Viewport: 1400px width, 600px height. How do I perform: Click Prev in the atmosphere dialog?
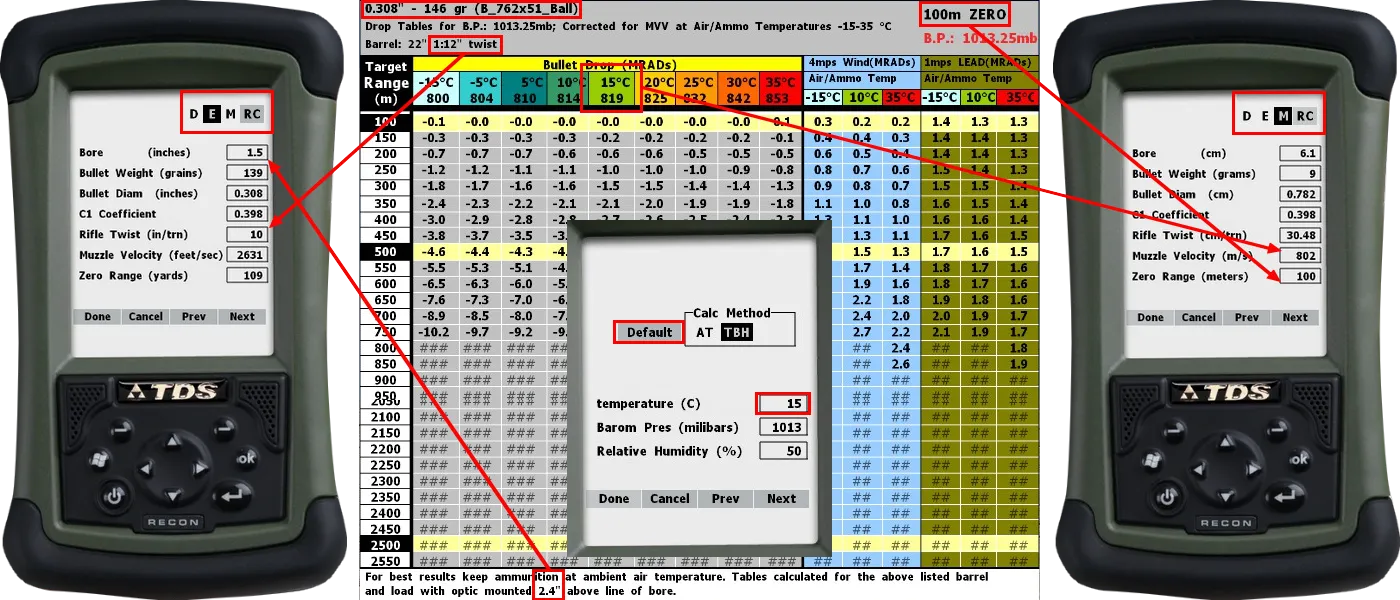coord(726,498)
